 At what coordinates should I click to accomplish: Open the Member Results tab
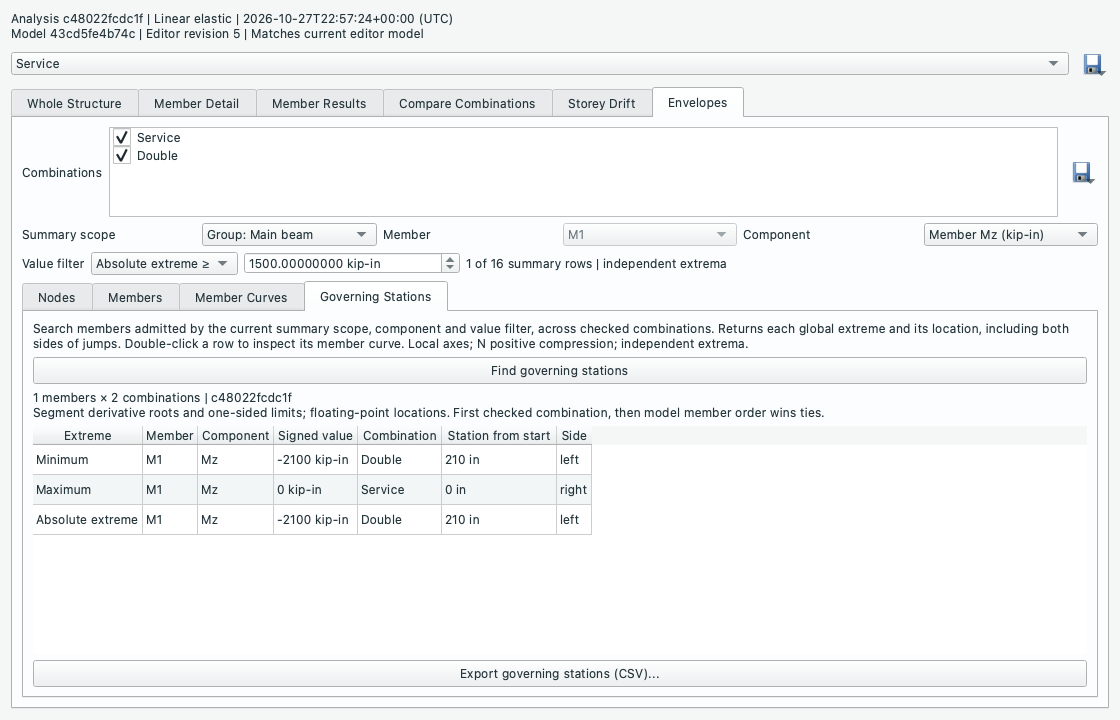[x=319, y=104]
